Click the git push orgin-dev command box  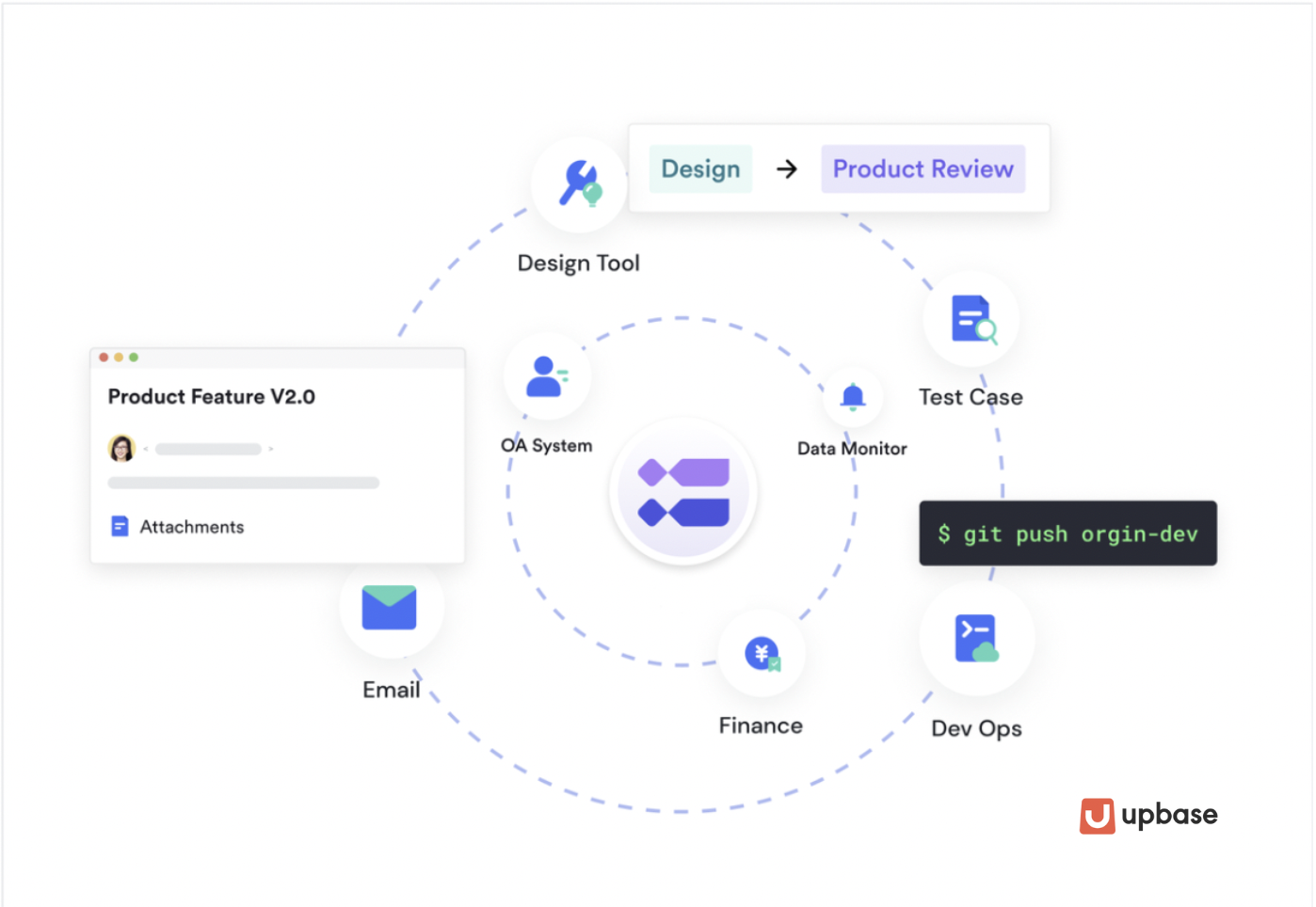pos(1068,533)
